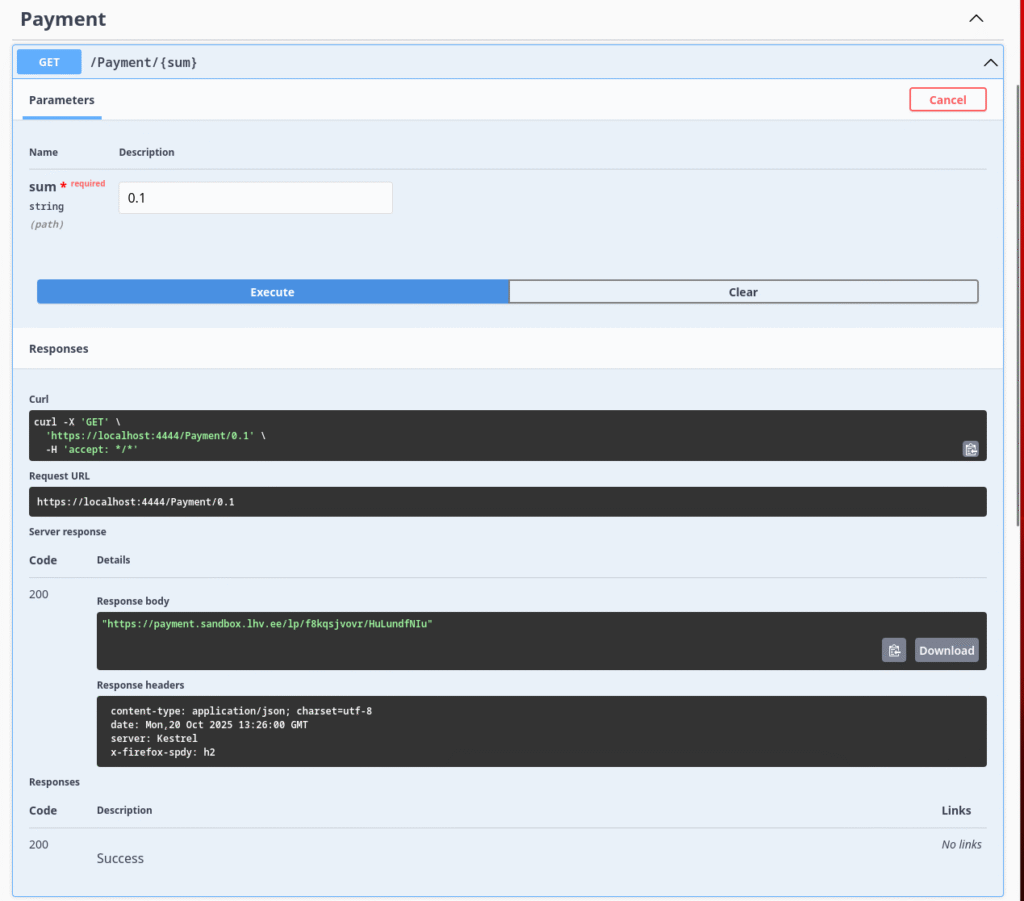Click the Response headers block
This screenshot has width=1024, height=901.
tap(540, 731)
